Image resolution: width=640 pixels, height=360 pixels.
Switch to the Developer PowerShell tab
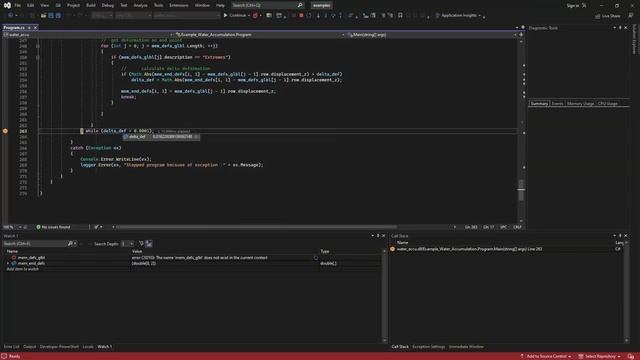59,347
